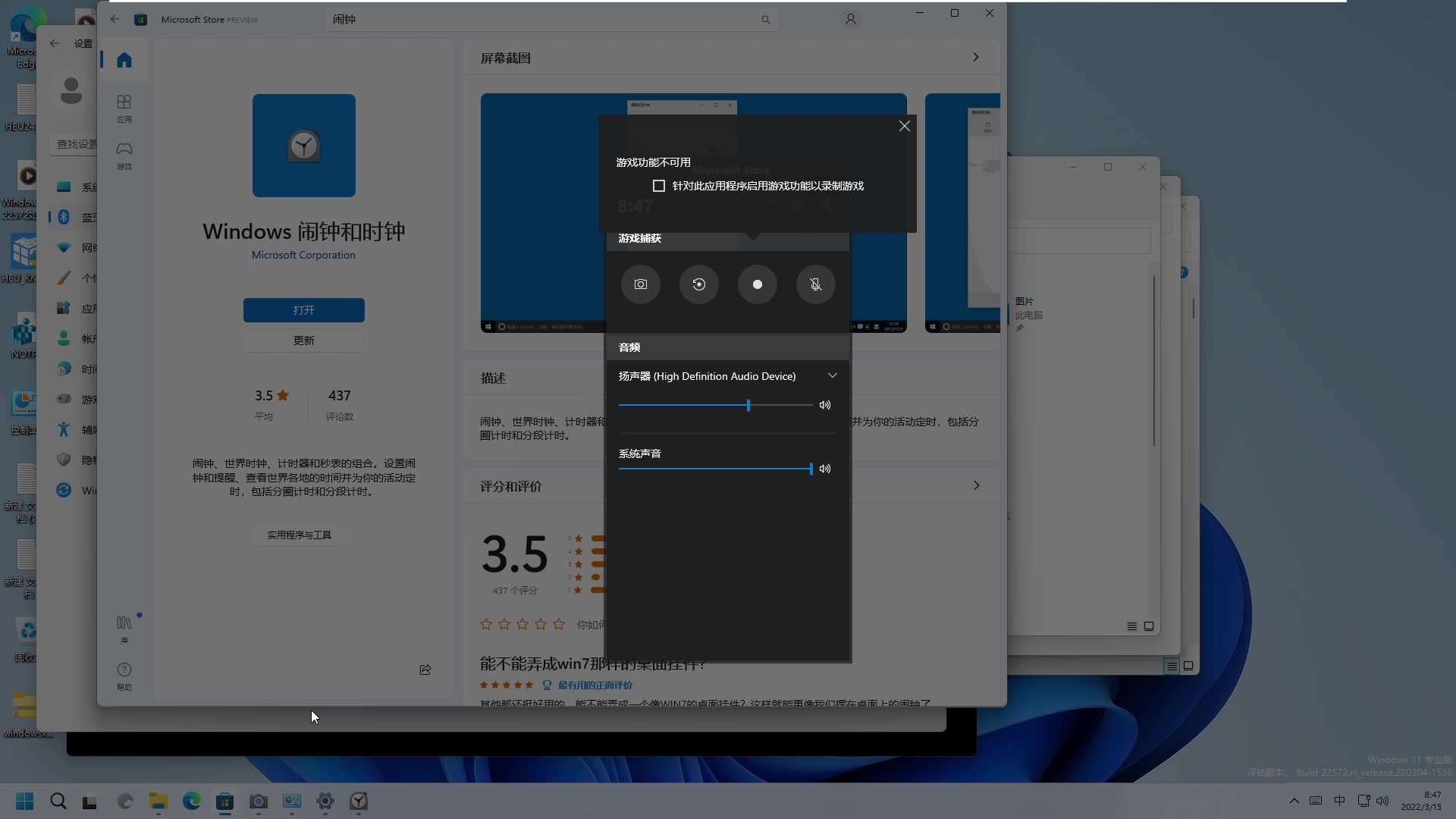Click record last 30 seconds icon

click(698, 284)
